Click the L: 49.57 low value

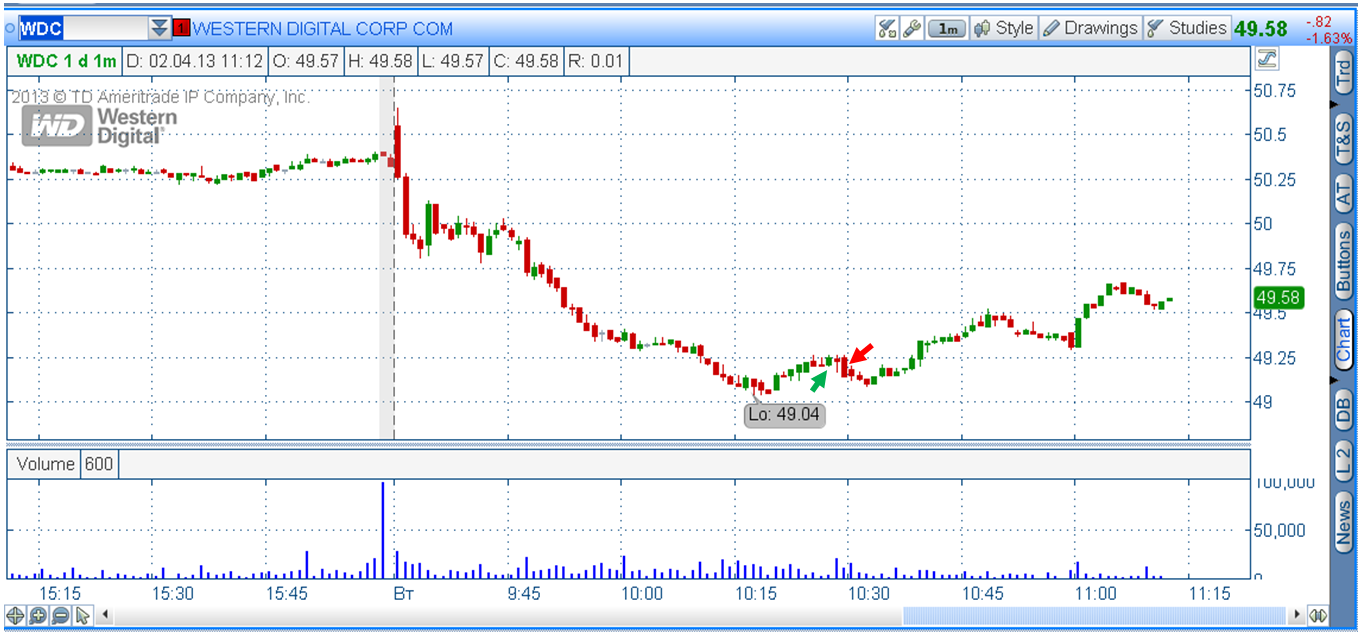[x=453, y=61]
